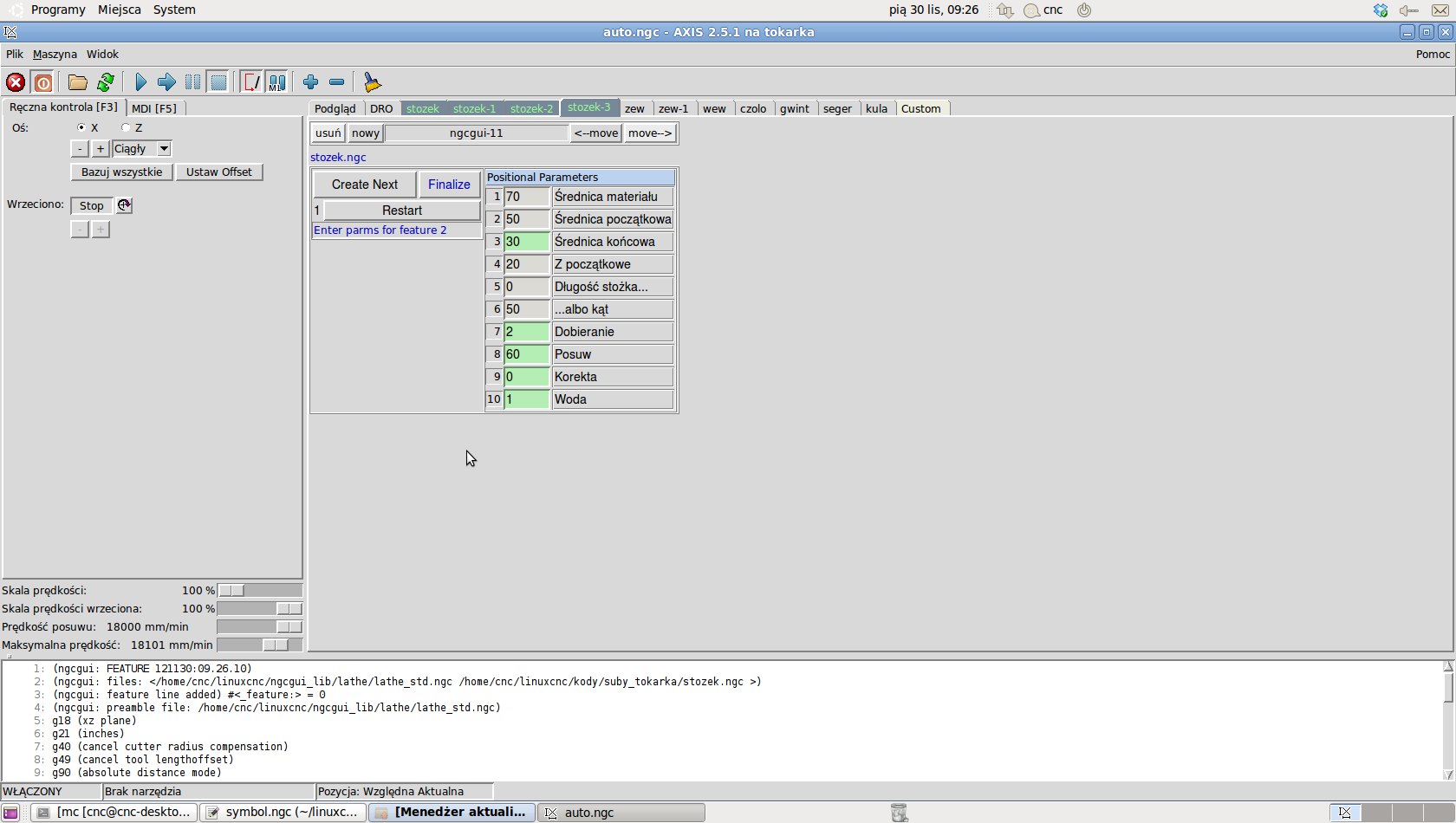Open gwint tab

(795, 108)
